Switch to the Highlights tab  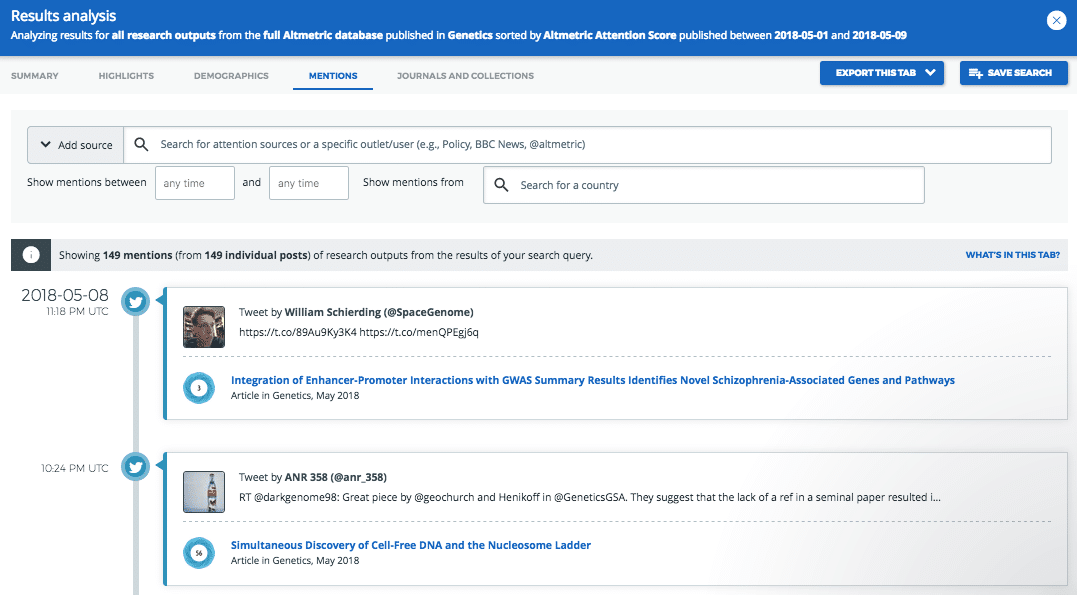(x=126, y=76)
